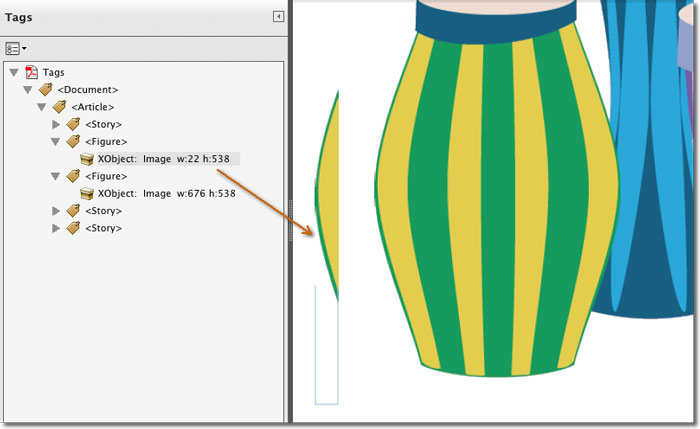Collapse the <Article> tag node
This screenshot has height=429, width=700.
click(42, 107)
